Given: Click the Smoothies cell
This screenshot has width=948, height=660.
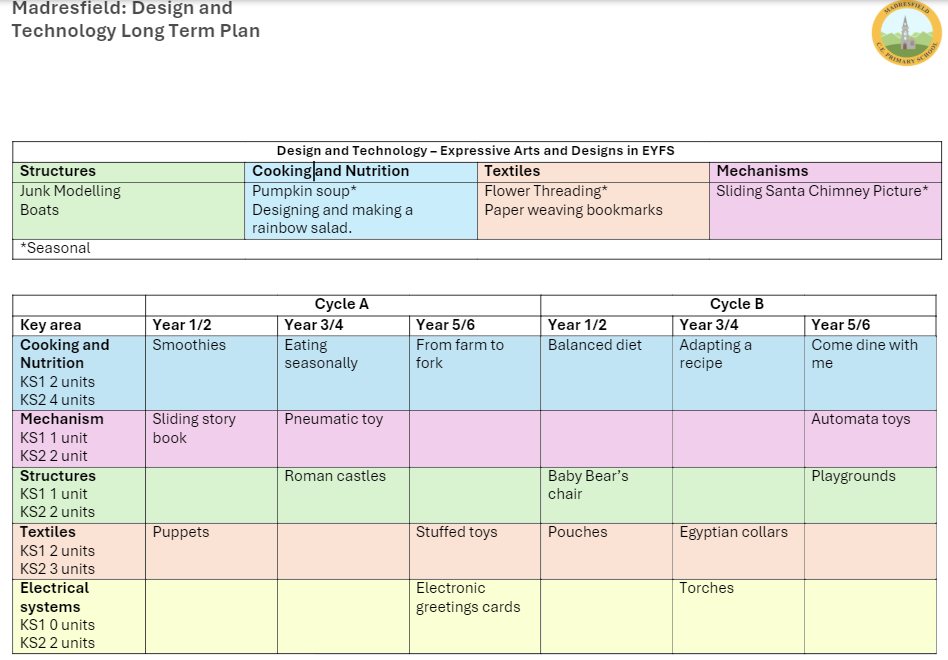Looking at the screenshot, I should tap(189, 345).
